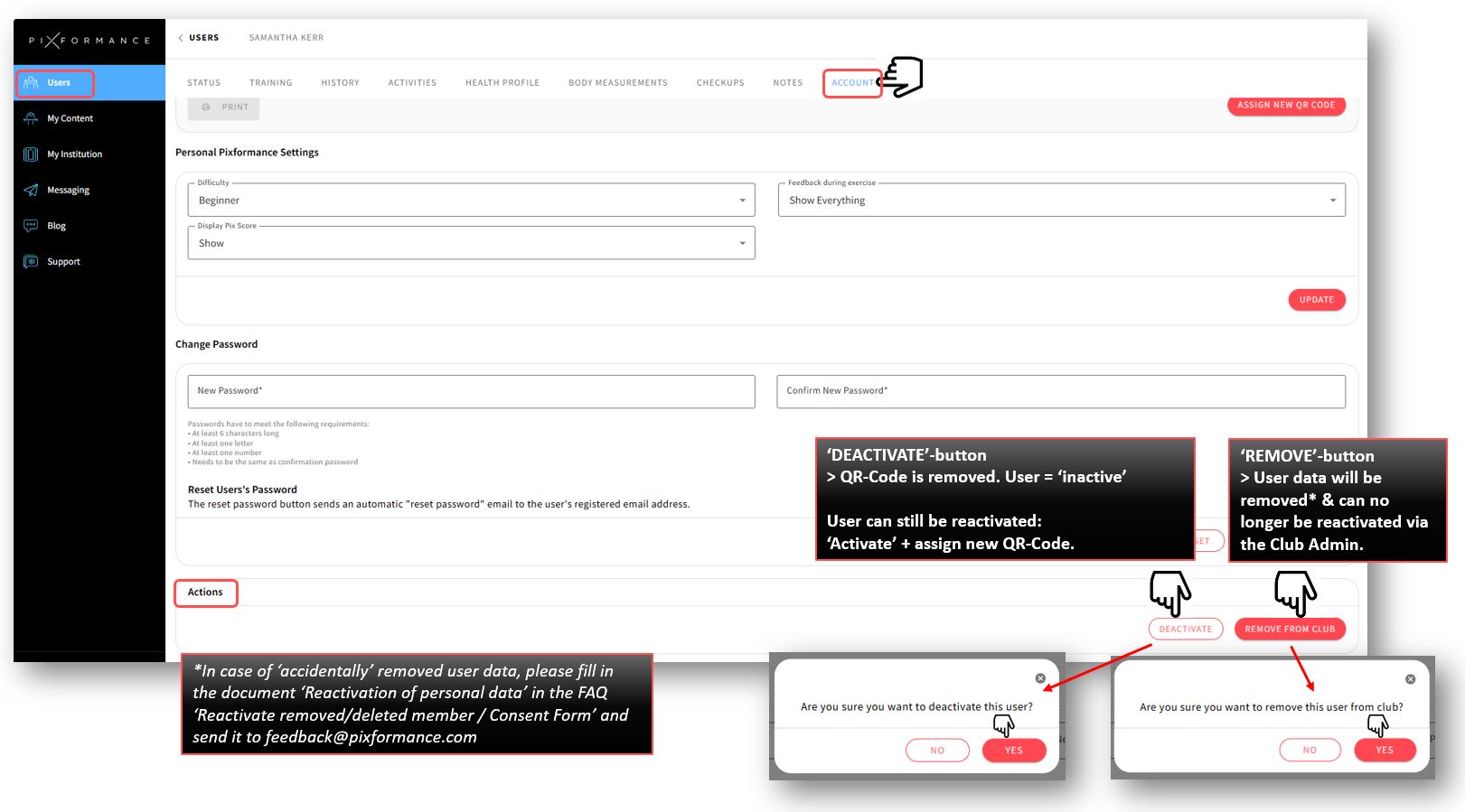Open the Feedback during exercise dropdown

tap(1061, 201)
